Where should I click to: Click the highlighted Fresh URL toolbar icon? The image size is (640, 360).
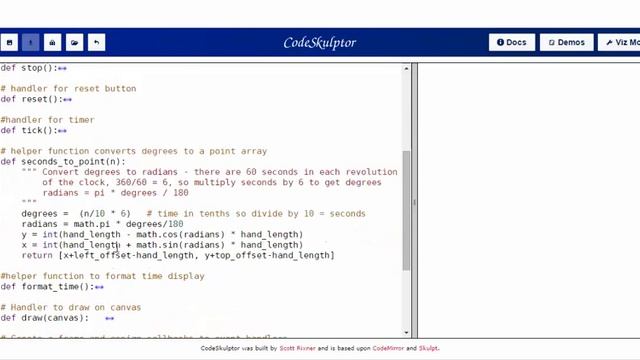click(31, 42)
